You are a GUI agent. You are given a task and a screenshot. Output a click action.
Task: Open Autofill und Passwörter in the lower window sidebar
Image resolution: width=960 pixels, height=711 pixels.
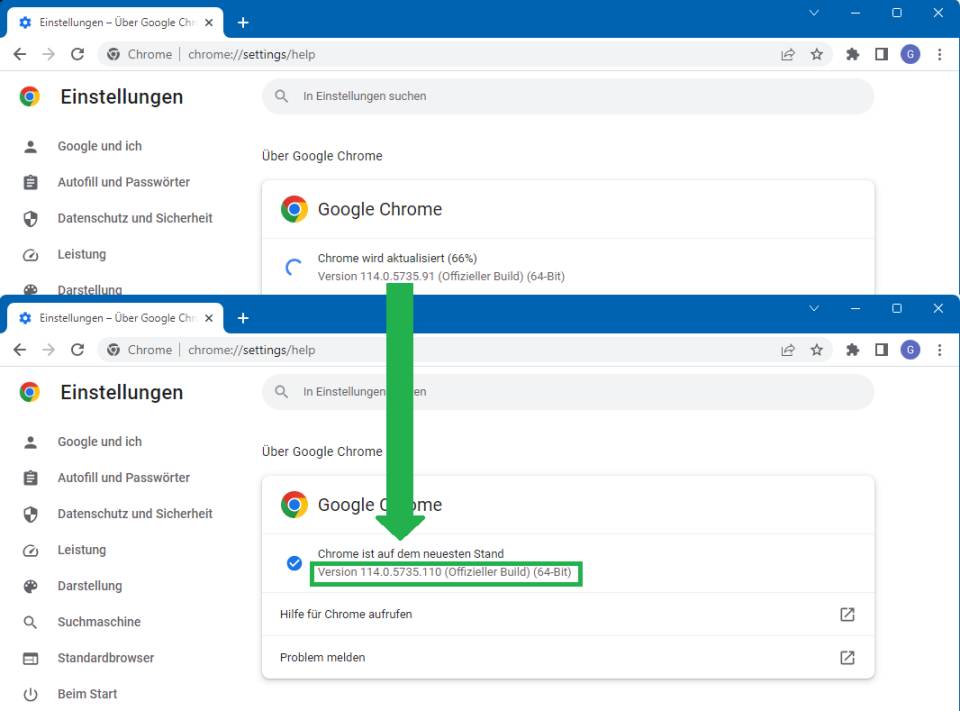124,478
